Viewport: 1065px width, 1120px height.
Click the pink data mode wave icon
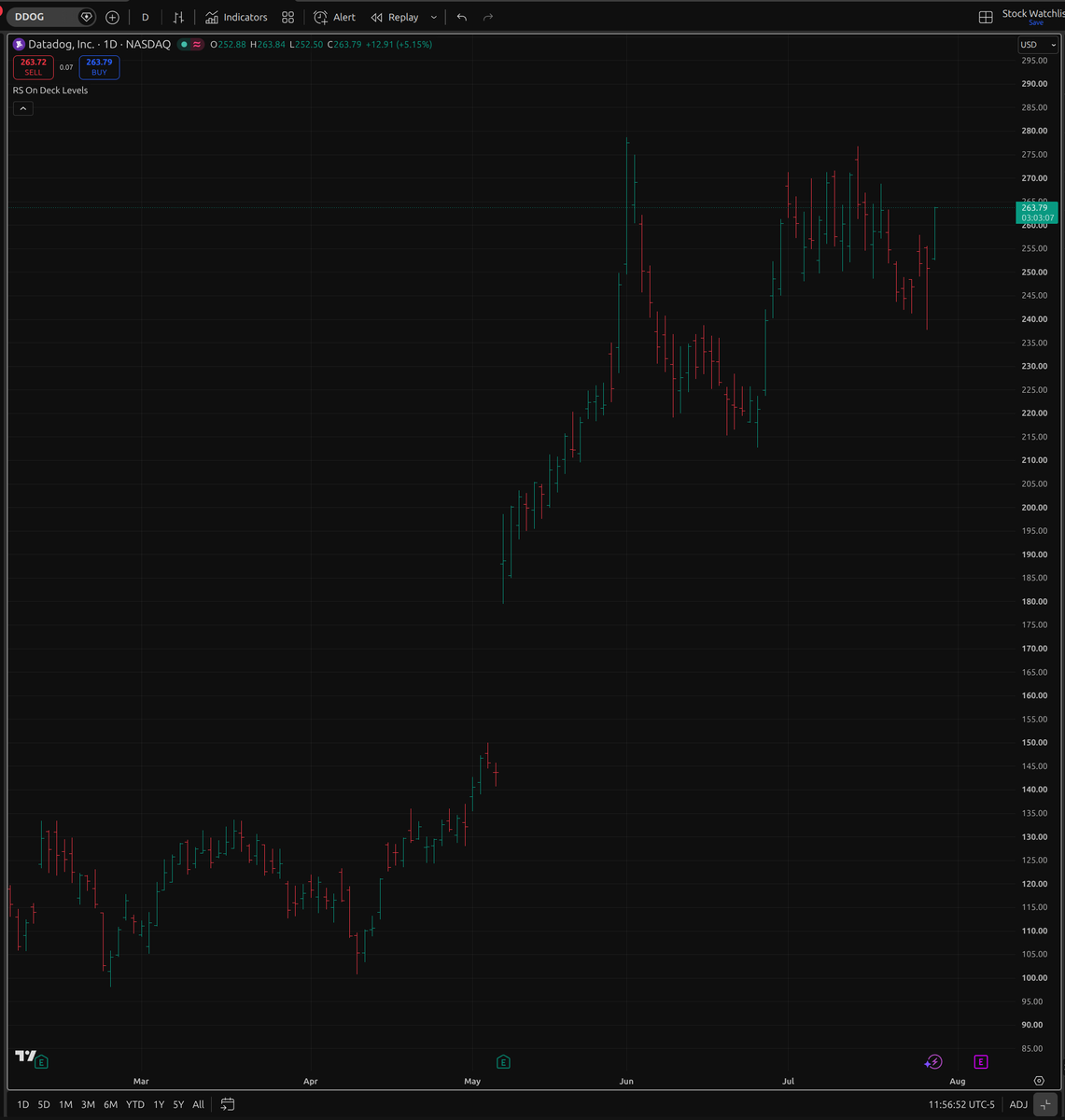[x=197, y=44]
